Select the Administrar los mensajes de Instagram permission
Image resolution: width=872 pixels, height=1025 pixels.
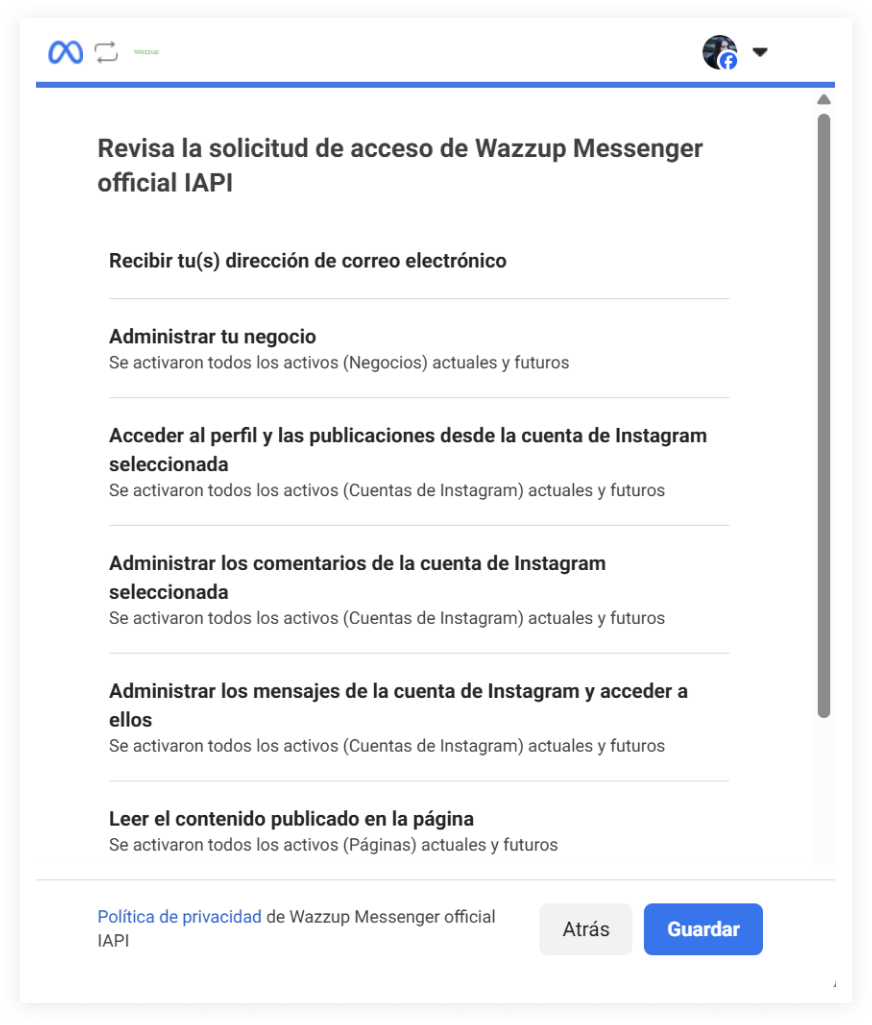[x=399, y=705]
